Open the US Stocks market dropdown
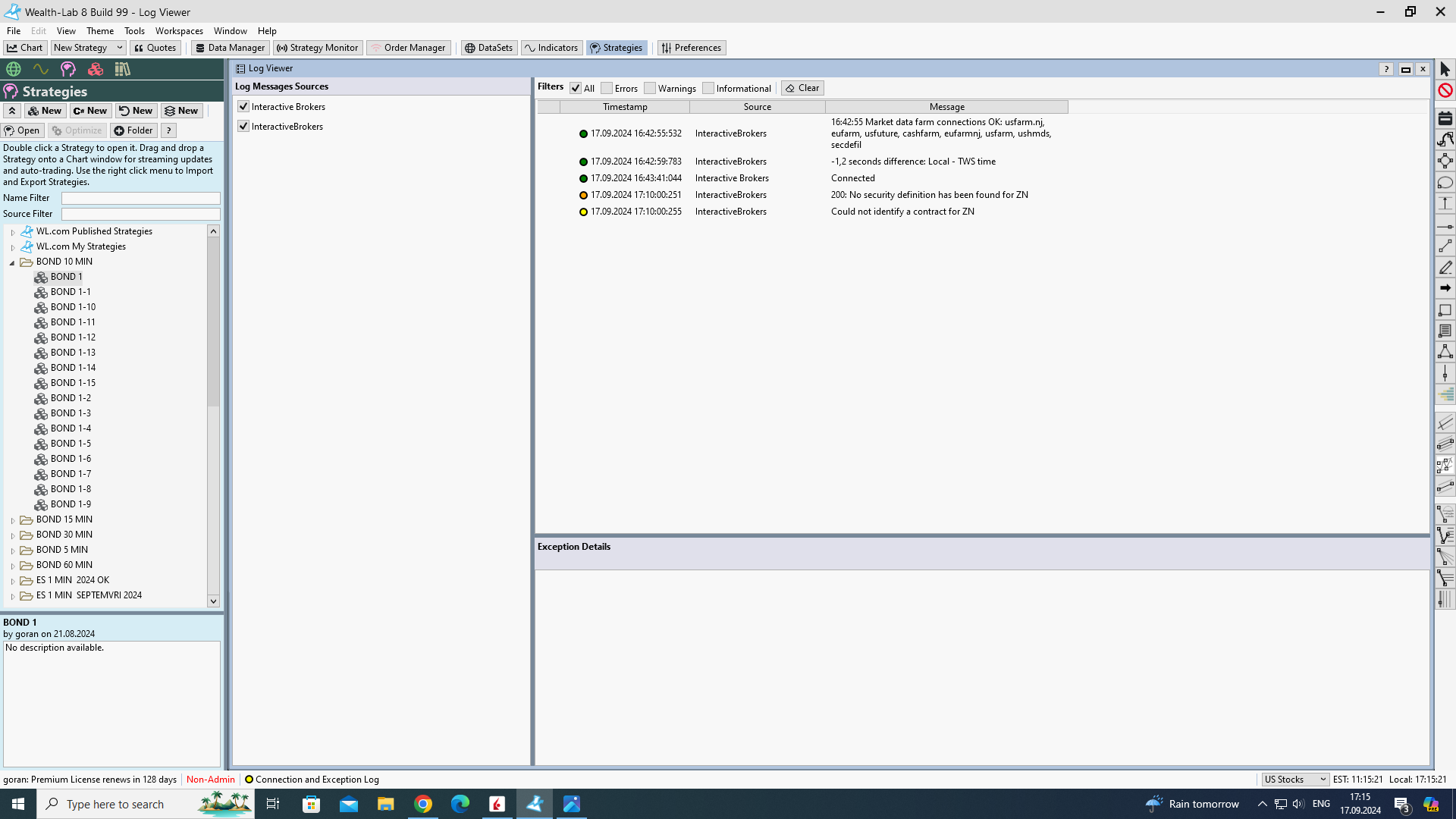The height and width of the screenshot is (819, 1456). pyautogui.click(x=1294, y=780)
